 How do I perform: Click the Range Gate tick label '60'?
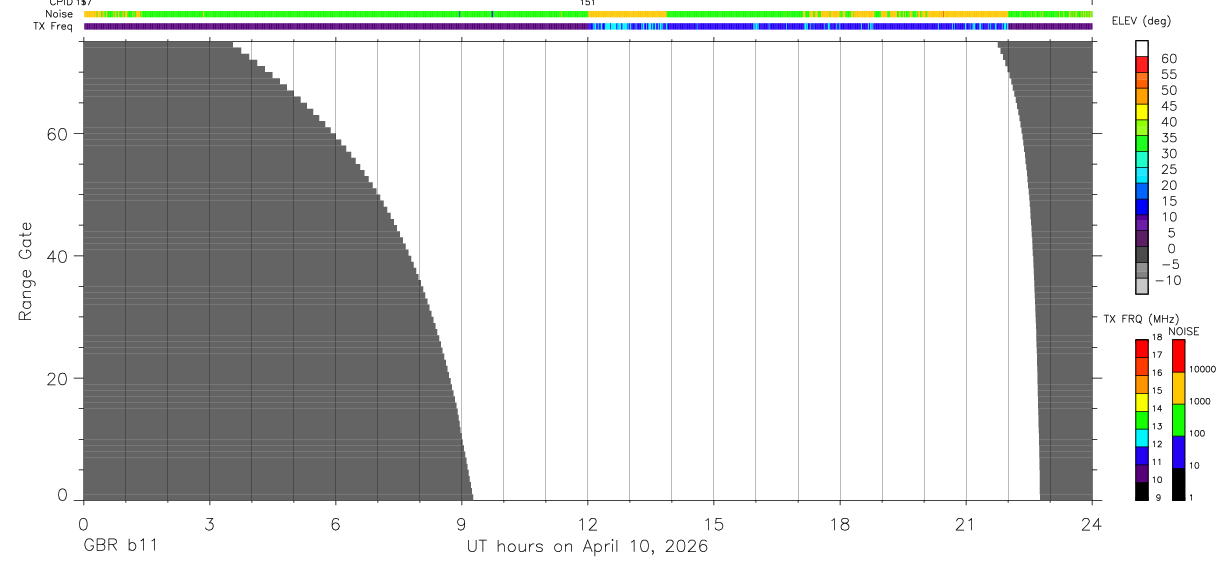58,134
